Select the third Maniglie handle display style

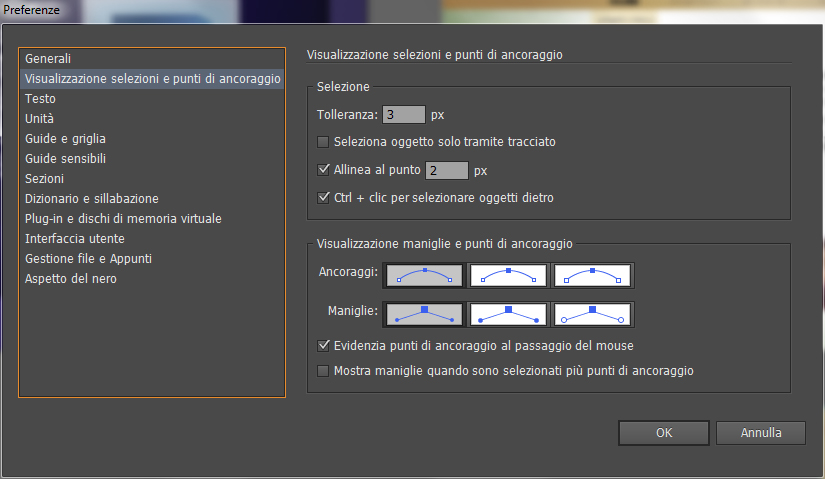point(593,314)
